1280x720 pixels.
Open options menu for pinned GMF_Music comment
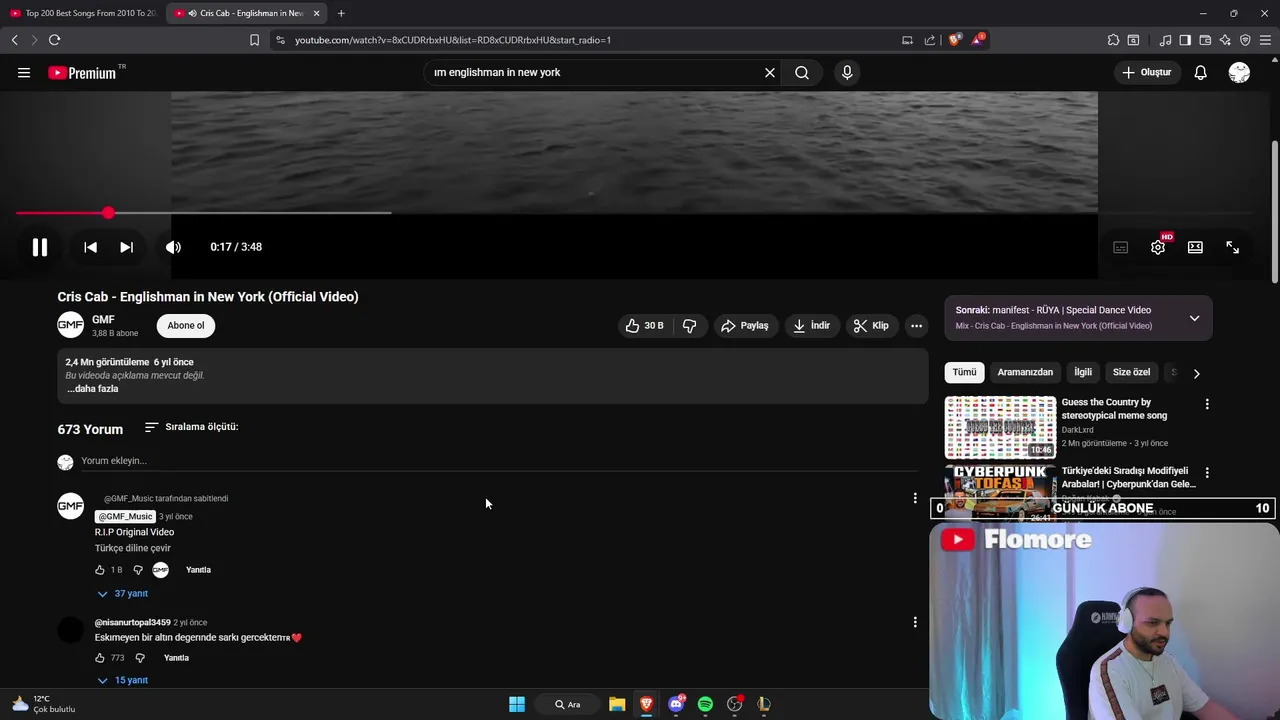pyautogui.click(x=914, y=498)
